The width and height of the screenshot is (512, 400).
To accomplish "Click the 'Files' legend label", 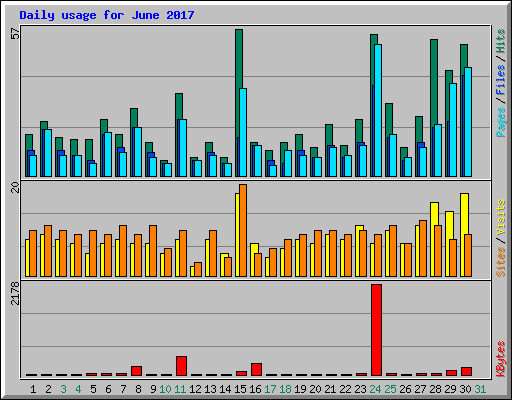I will (x=501, y=80).
